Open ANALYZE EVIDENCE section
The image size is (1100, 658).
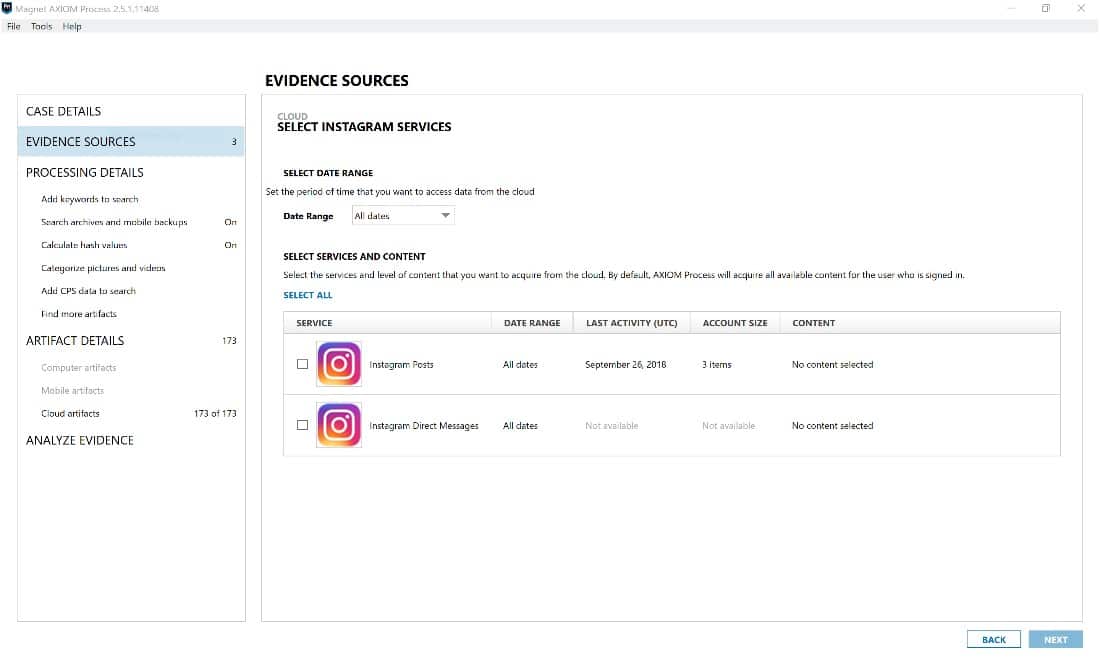80,441
